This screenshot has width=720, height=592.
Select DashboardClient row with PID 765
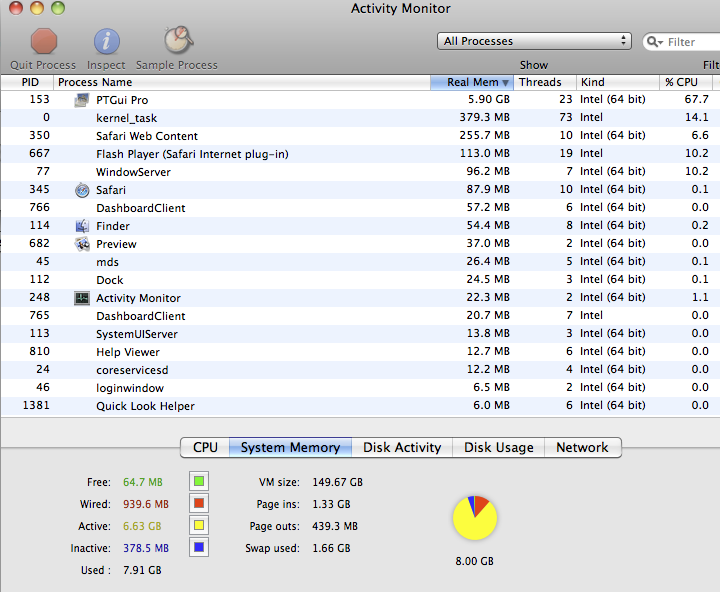(x=360, y=316)
